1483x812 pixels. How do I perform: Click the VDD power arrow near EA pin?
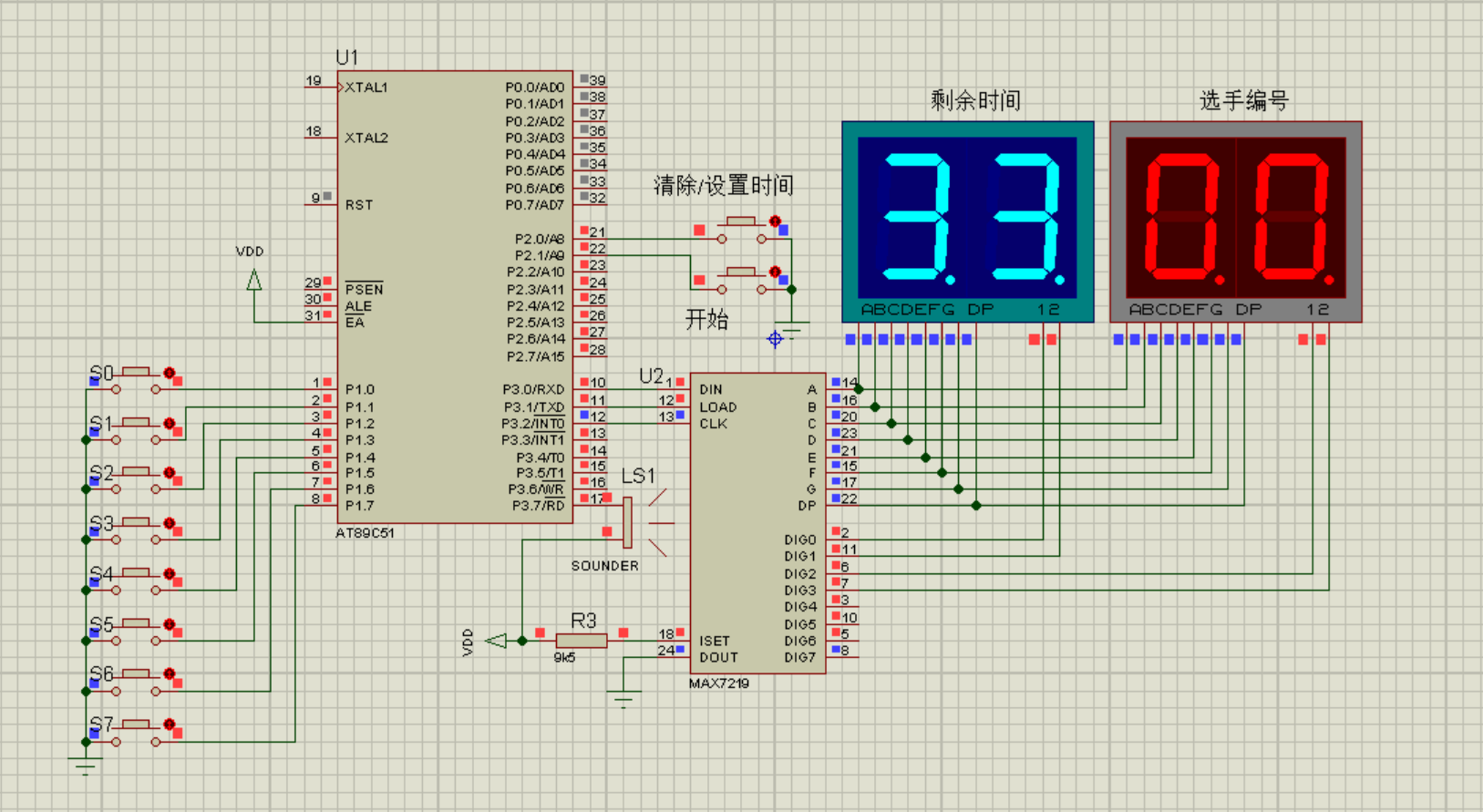pyautogui.click(x=254, y=280)
